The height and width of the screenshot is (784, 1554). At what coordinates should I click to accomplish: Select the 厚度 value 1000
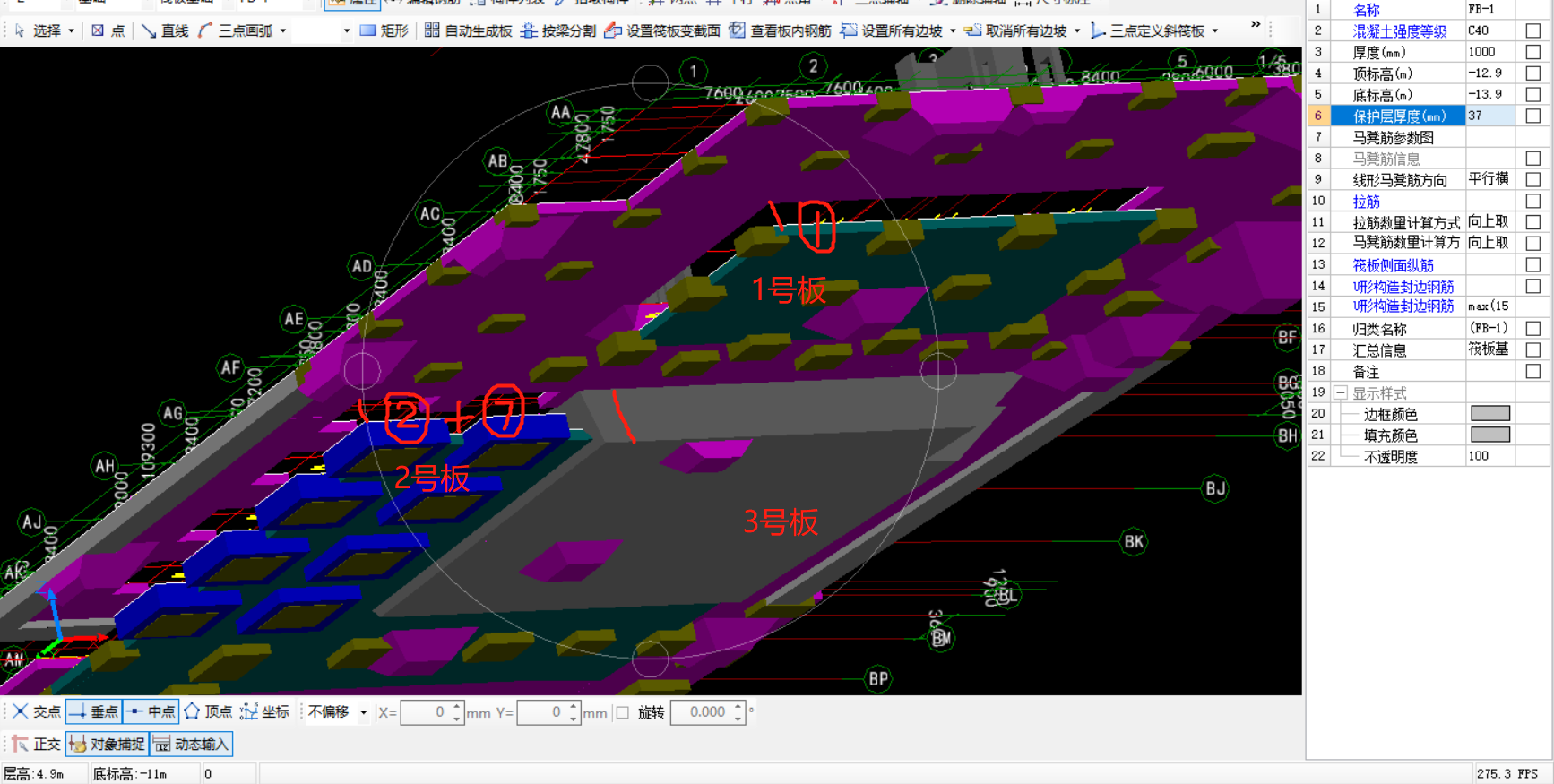[x=1490, y=52]
